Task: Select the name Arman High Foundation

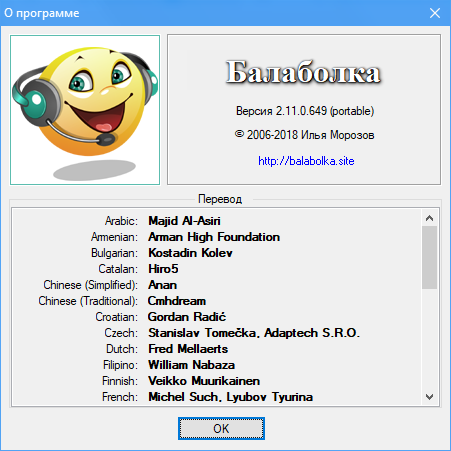Action: 214,237
